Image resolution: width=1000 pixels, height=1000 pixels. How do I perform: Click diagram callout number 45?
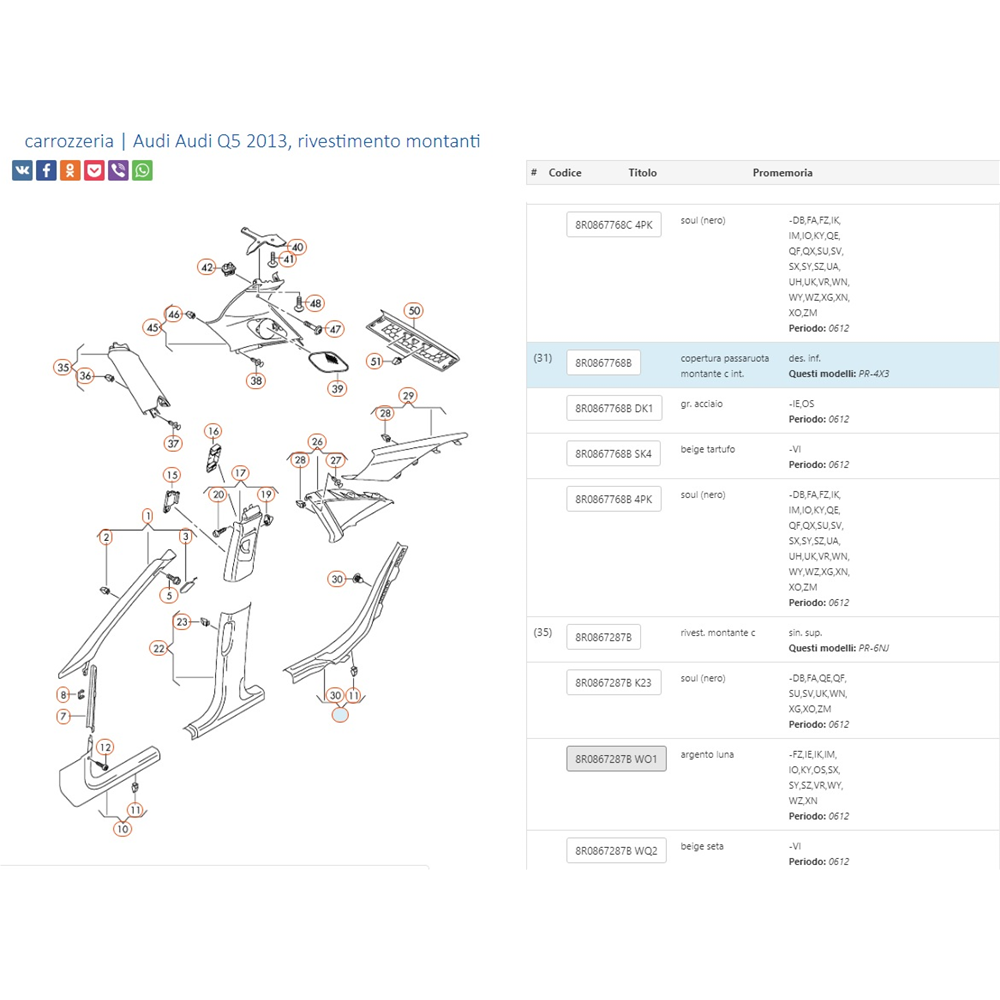point(152,328)
